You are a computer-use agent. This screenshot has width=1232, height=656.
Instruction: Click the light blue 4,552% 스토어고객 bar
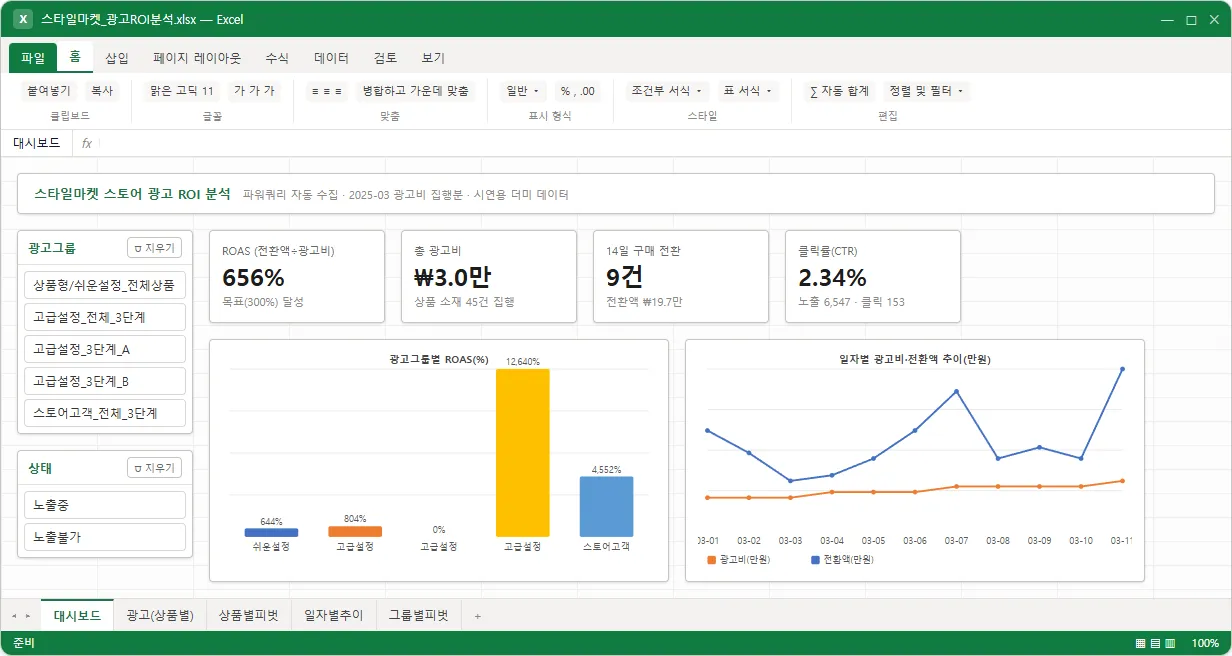coord(606,507)
